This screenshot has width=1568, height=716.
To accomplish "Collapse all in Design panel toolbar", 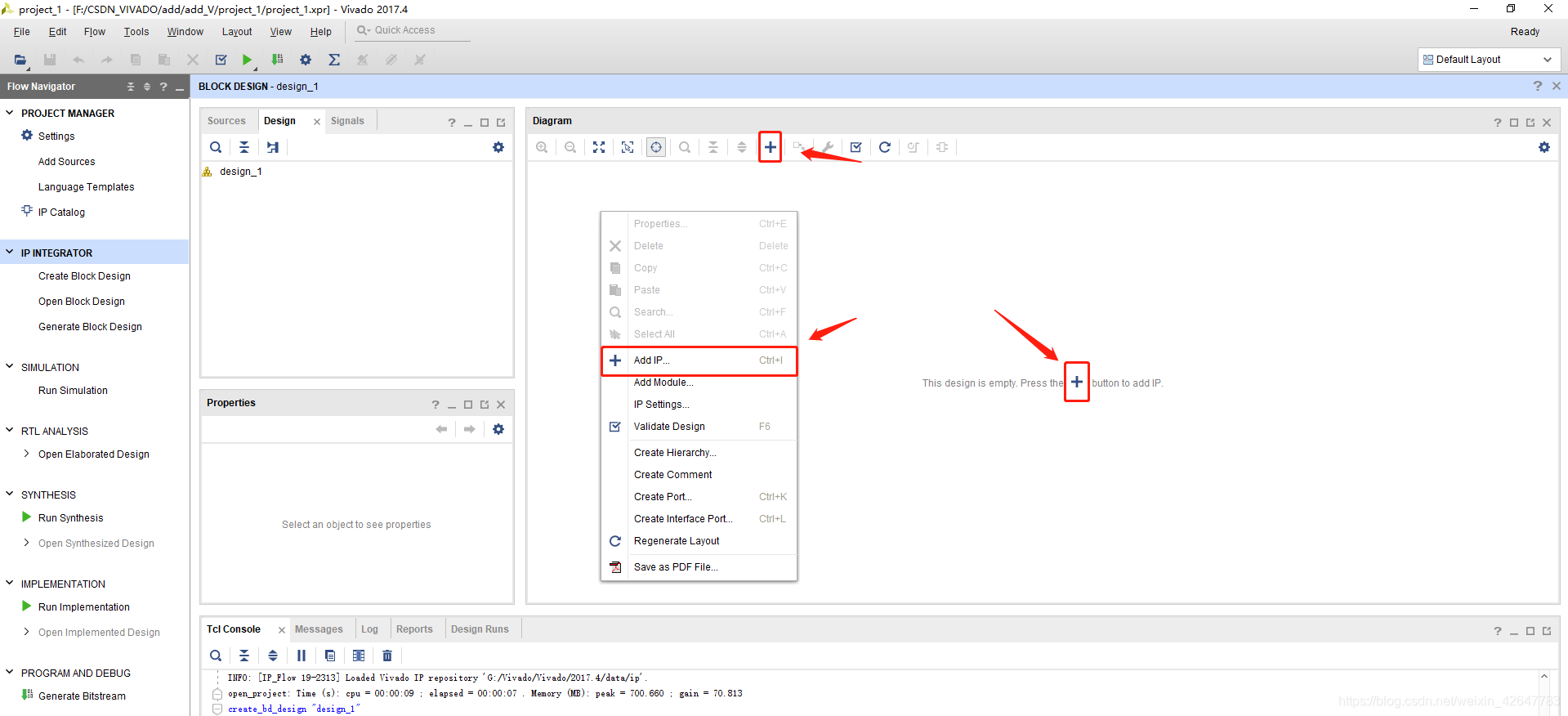I will (244, 147).
